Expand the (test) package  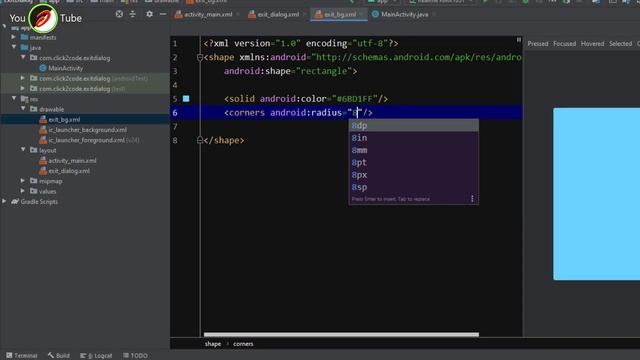23,88
